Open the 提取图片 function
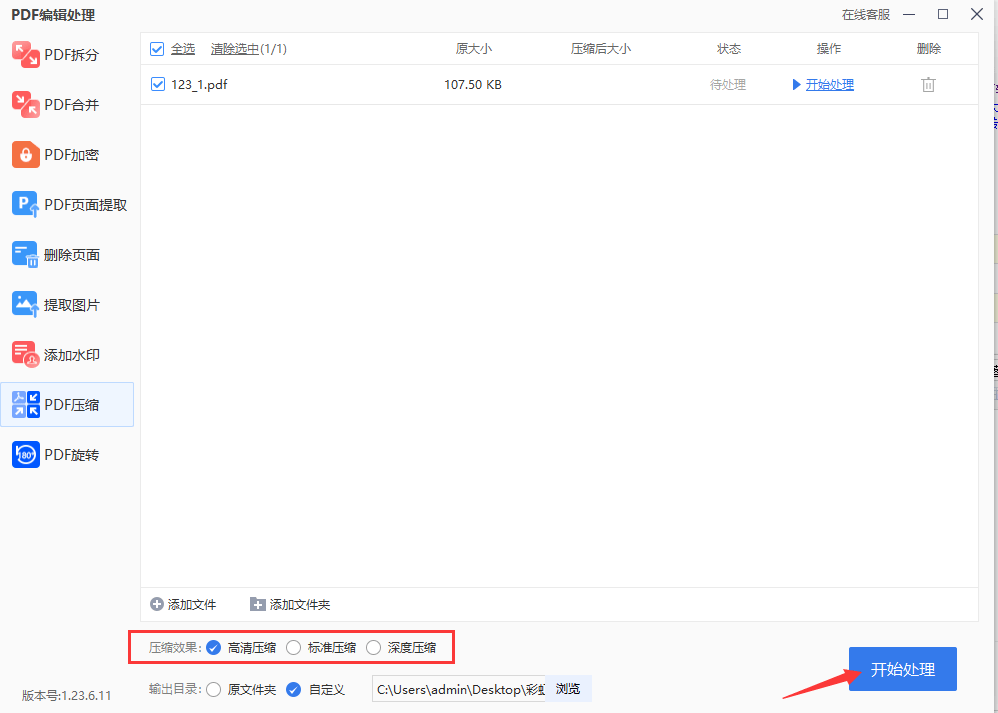Screen dimensions: 998x713 point(67,305)
